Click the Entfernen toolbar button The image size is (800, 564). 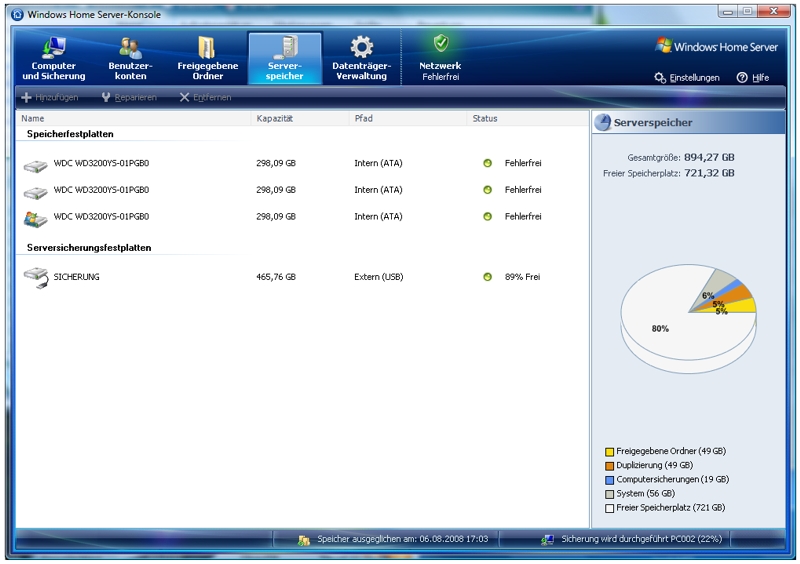pyautogui.click(x=206, y=97)
